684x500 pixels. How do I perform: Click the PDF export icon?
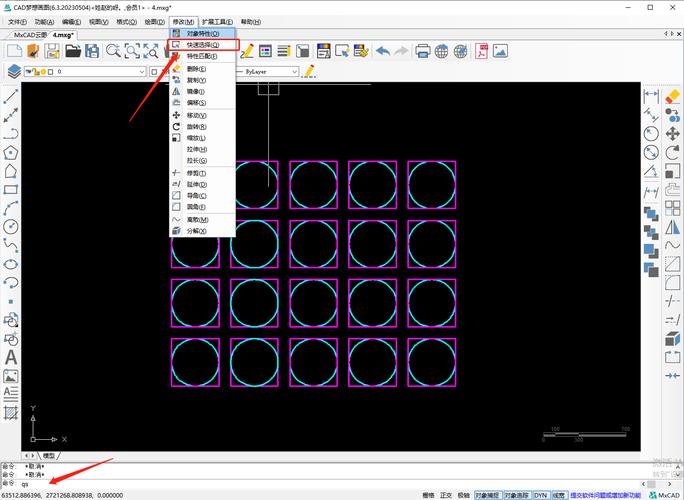click(482, 51)
